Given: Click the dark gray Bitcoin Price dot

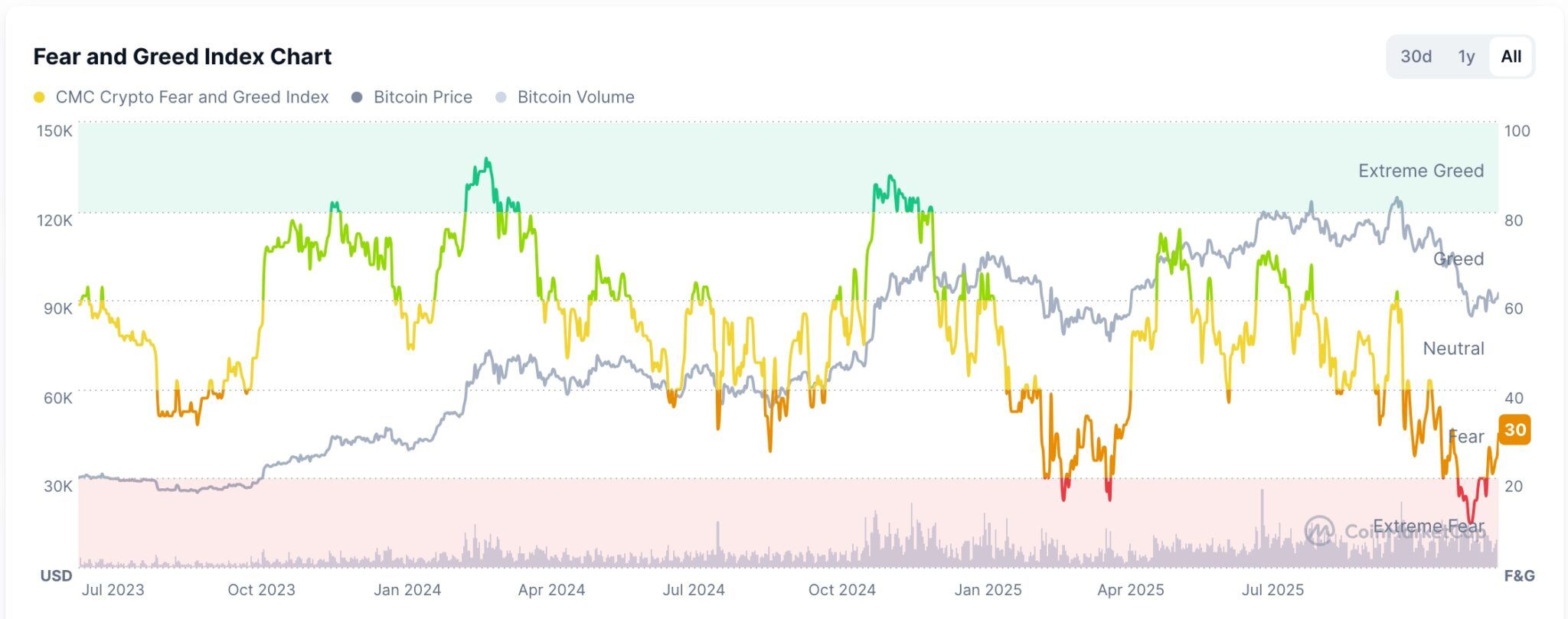Looking at the screenshot, I should tap(356, 97).
